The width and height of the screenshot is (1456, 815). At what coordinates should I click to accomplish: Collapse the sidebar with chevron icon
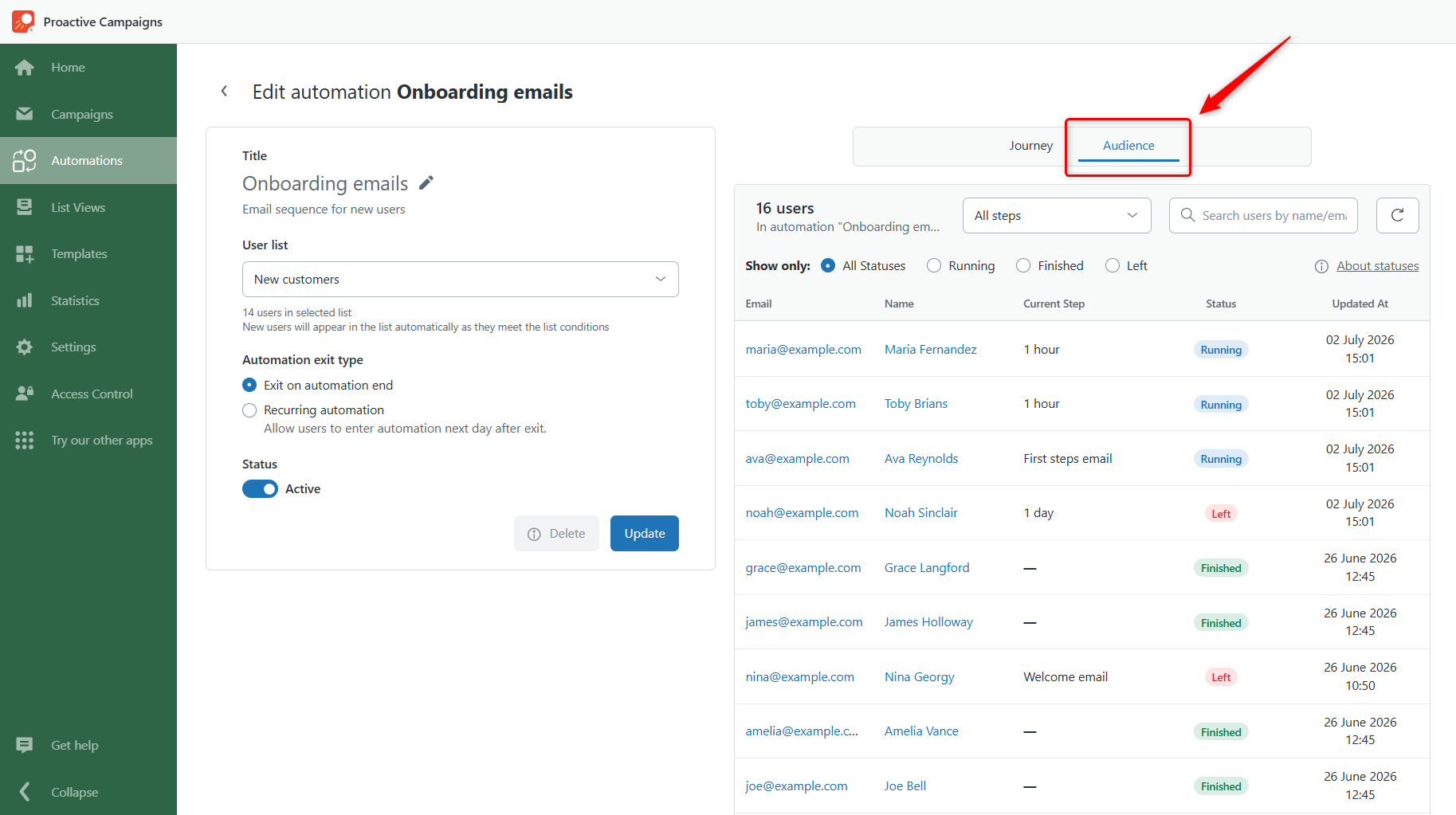click(25, 792)
